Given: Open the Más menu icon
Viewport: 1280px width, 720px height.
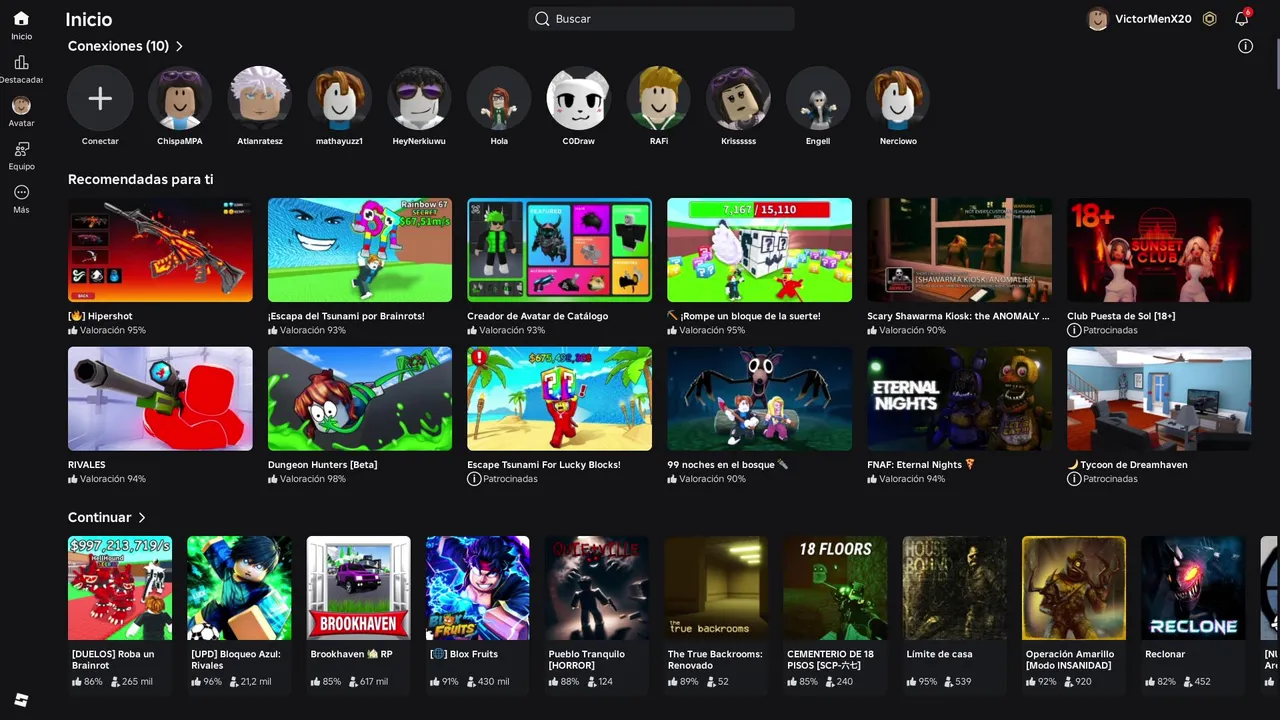Looking at the screenshot, I should (x=21, y=192).
